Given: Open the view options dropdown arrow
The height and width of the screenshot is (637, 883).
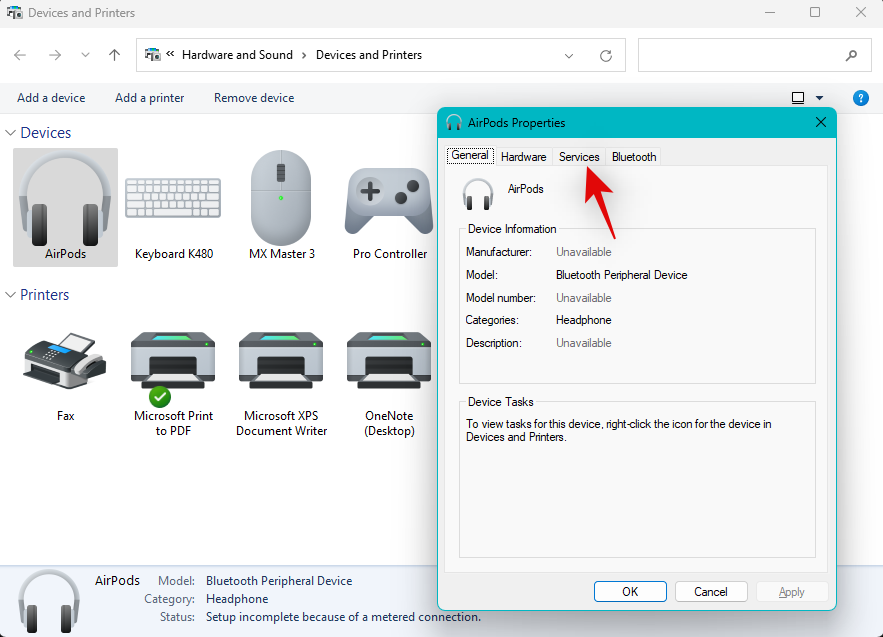Looking at the screenshot, I should click(819, 98).
